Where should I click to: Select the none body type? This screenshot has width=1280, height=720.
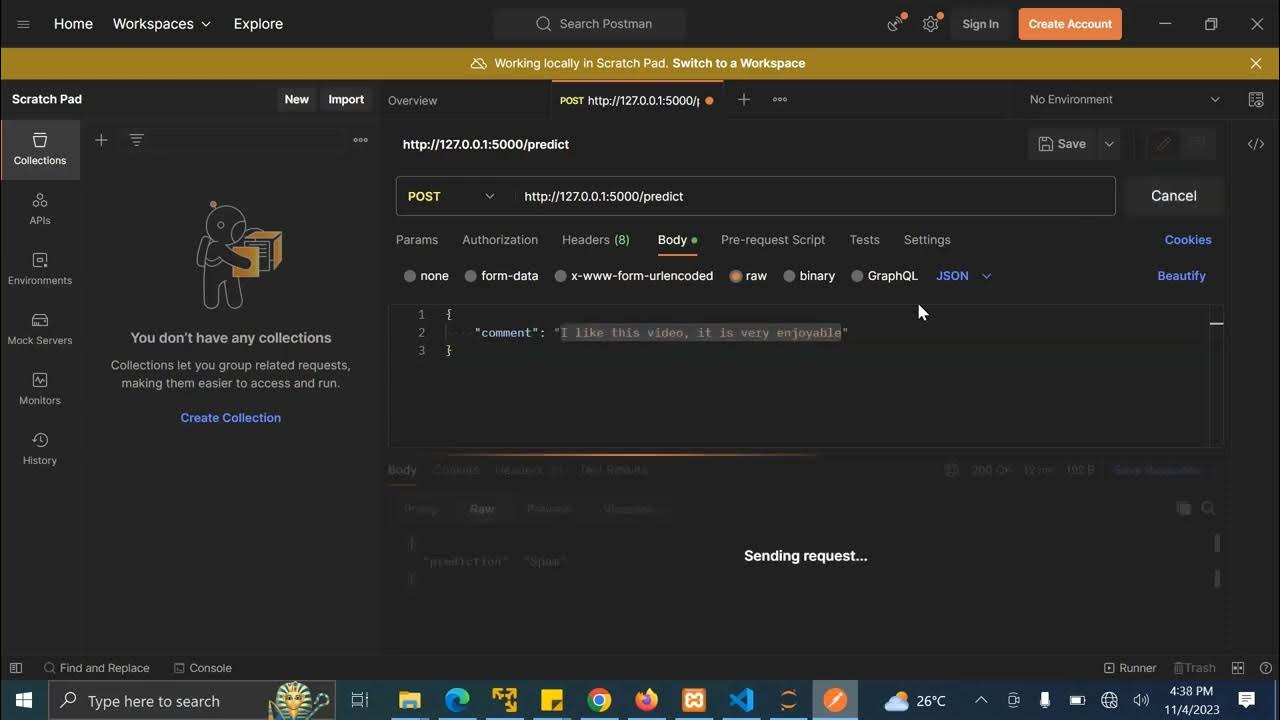(426, 276)
